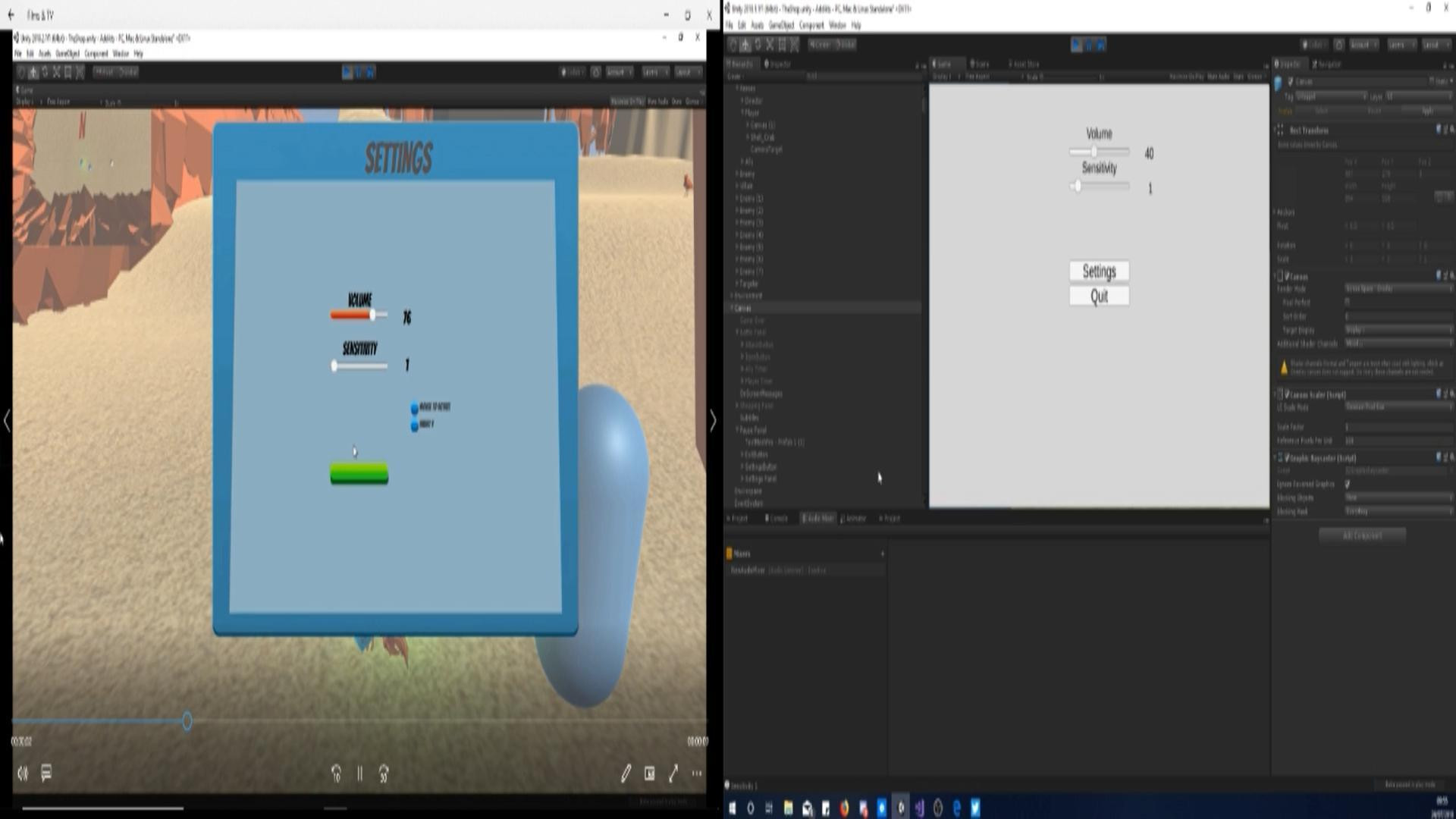Viewport: 1456px width, 819px height.
Task: Open the GameObject menu in right Unity window
Action: (x=781, y=25)
